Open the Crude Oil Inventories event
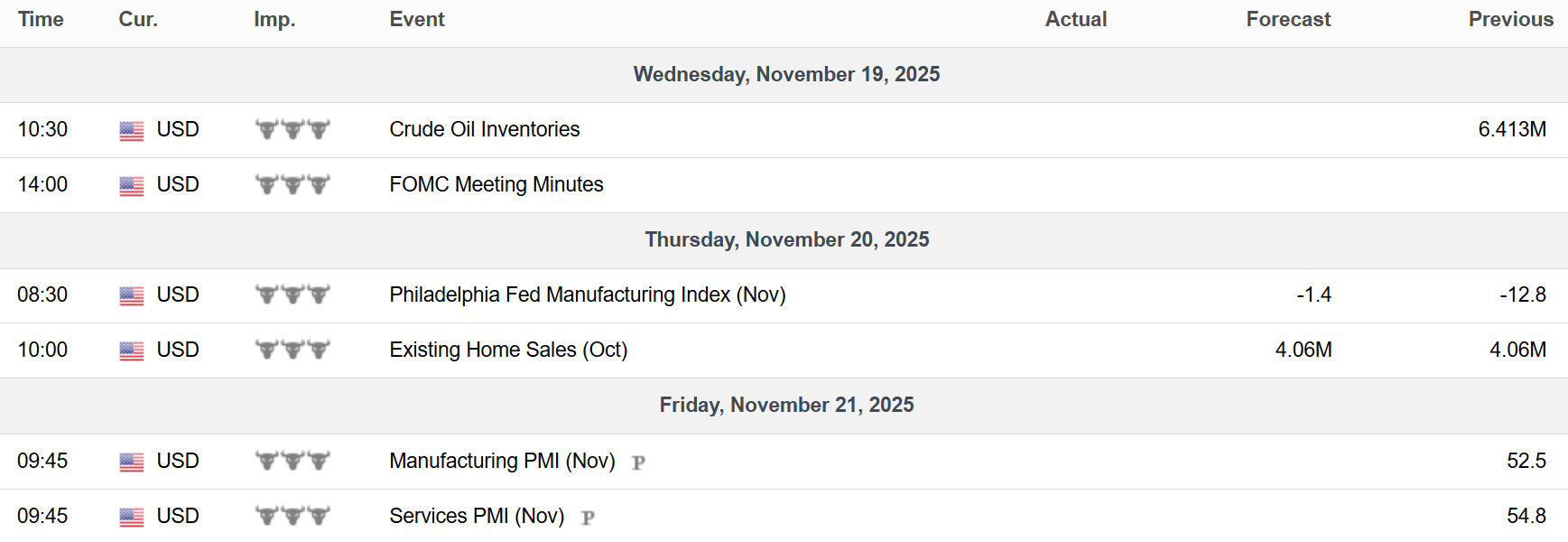 [485, 129]
